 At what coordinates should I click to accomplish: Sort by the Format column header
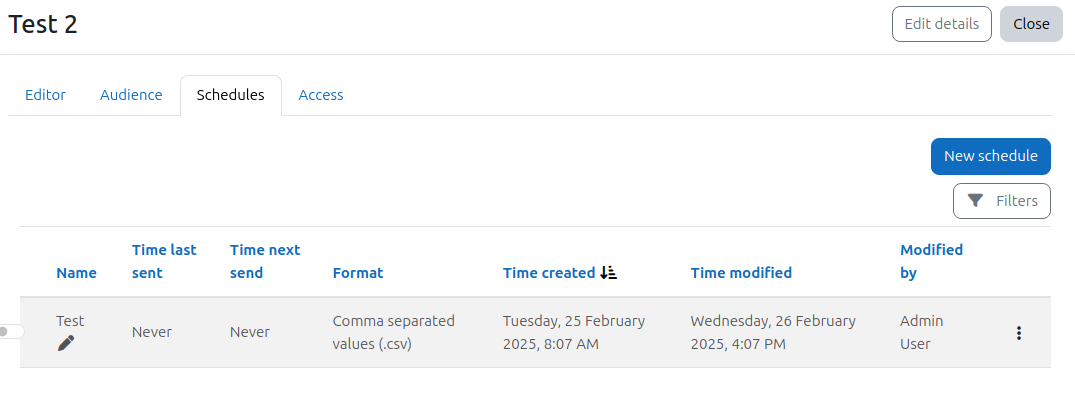pyautogui.click(x=358, y=272)
